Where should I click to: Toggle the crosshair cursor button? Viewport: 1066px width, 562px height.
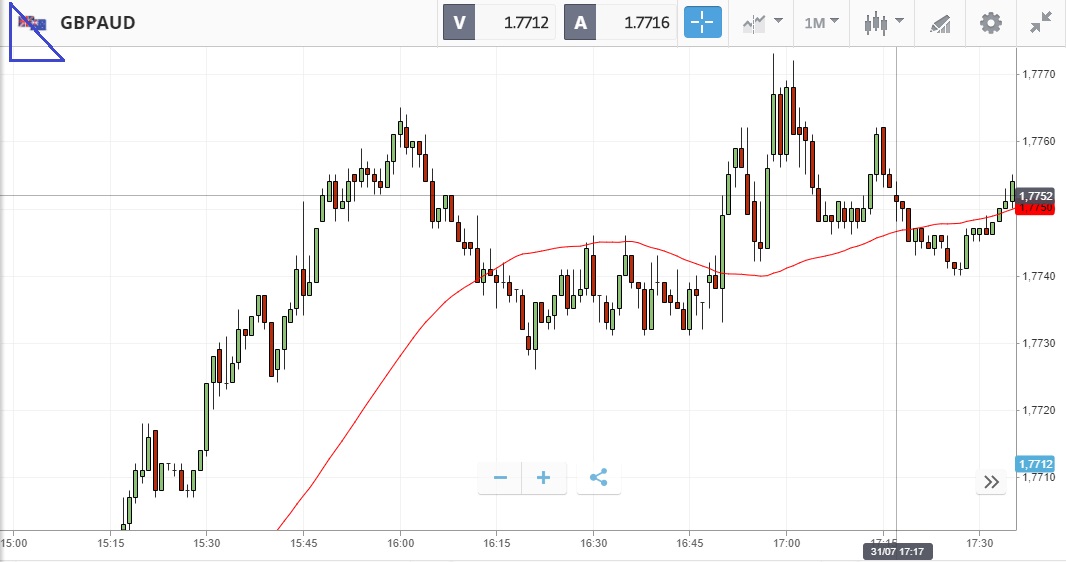click(x=703, y=22)
